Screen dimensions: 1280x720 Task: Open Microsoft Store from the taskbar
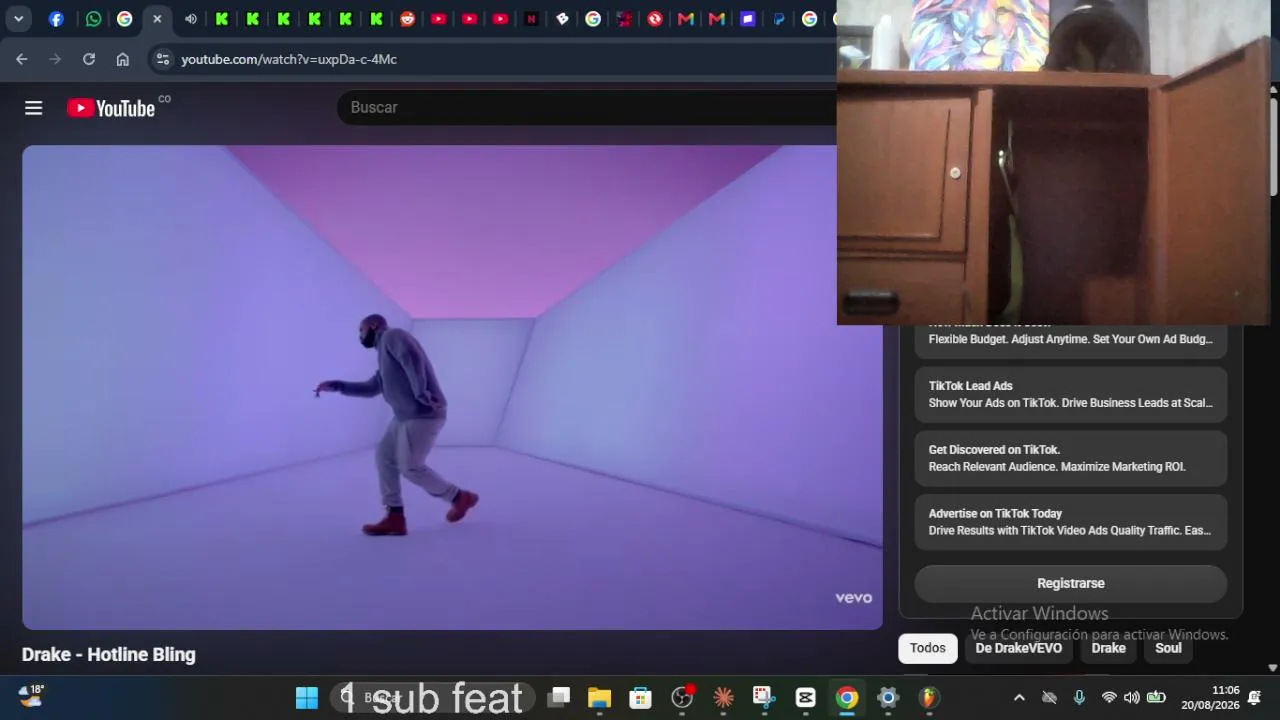tap(640, 698)
